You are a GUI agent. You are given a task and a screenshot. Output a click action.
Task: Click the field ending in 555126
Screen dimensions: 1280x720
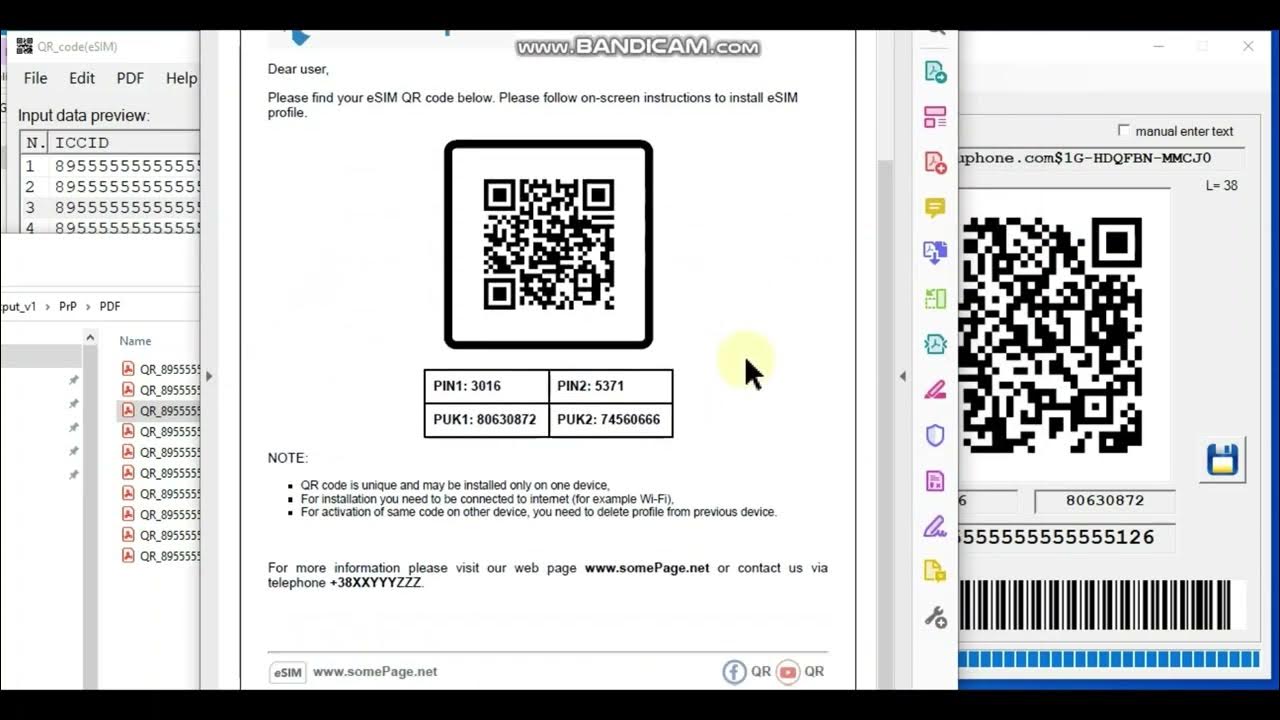point(1066,538)
